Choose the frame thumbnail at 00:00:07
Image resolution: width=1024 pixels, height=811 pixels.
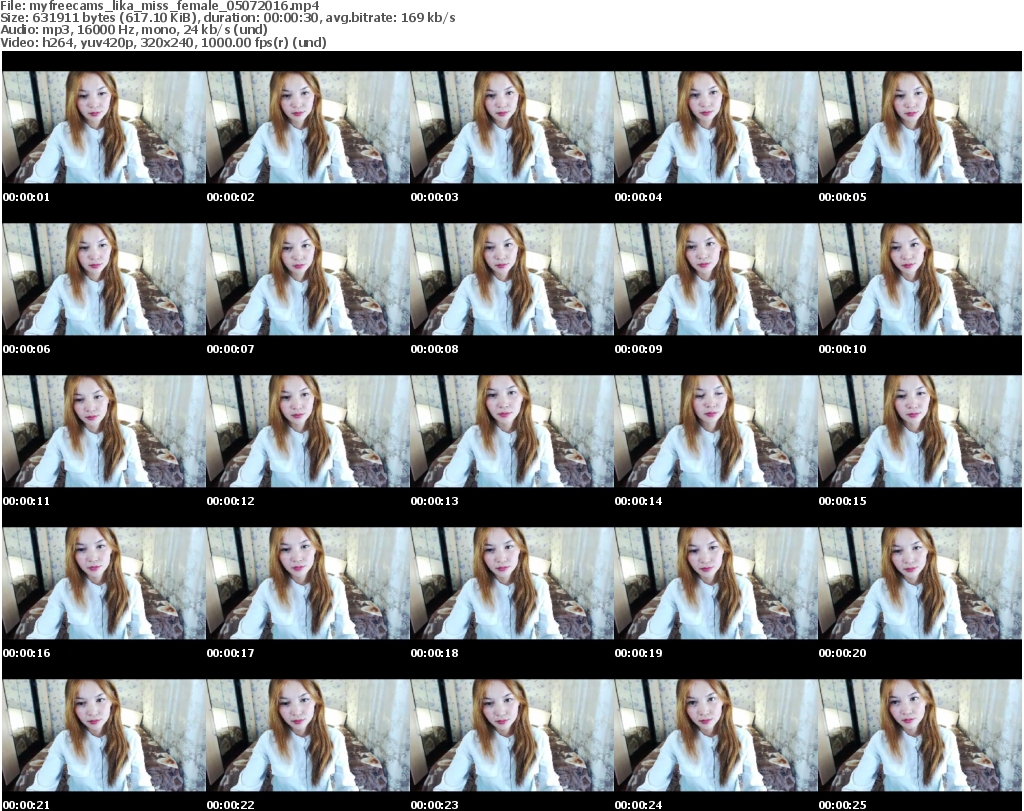308,279
